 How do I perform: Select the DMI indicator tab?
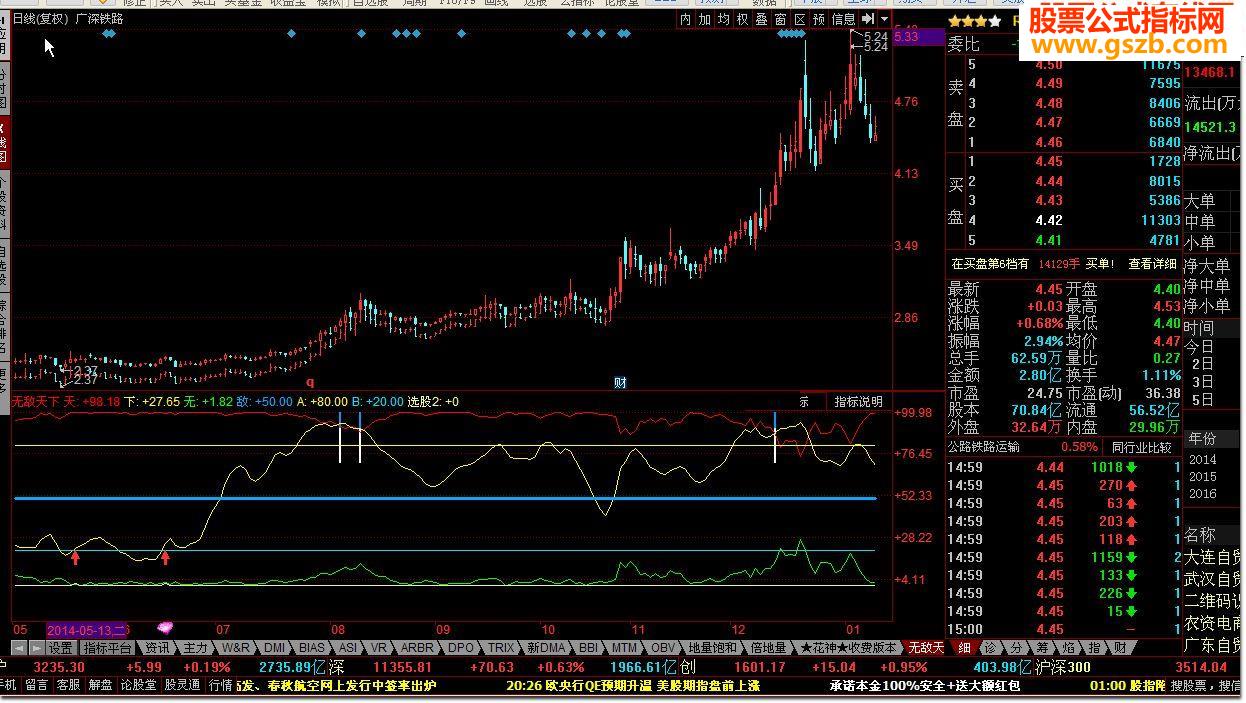275,648
